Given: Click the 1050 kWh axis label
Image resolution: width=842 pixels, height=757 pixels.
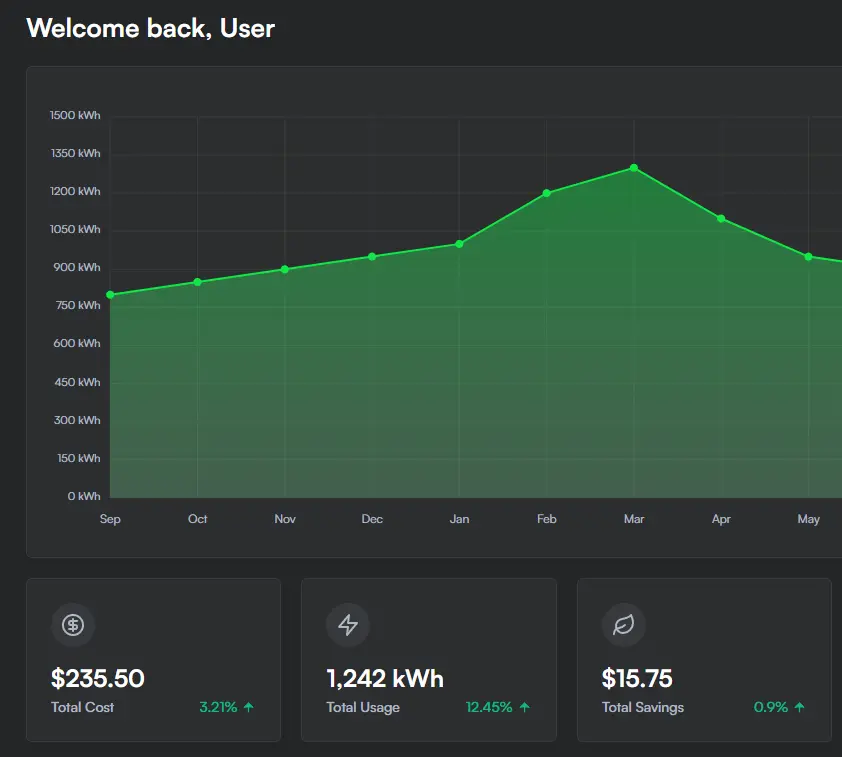Looking at the screenshot, I should point(75,230).
